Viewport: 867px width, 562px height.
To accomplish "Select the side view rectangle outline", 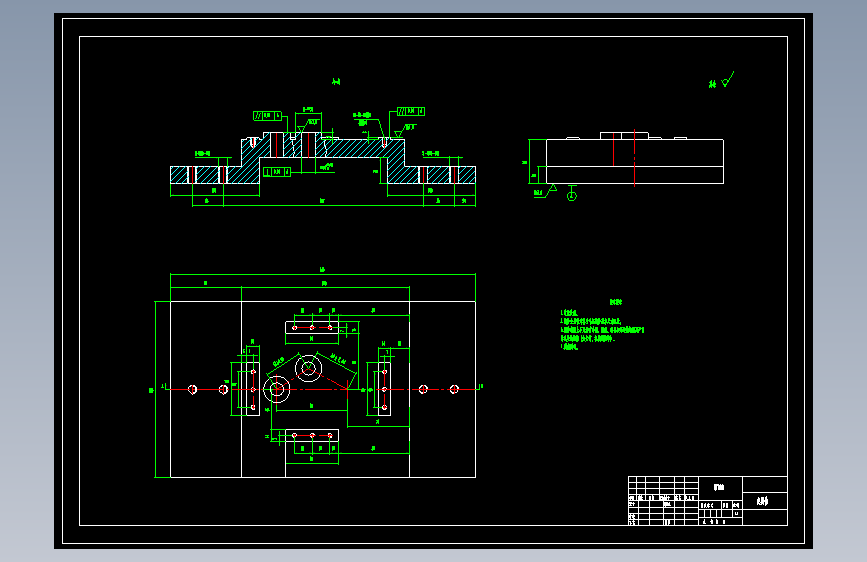I will pyautogui.click(x=635, y=161).
